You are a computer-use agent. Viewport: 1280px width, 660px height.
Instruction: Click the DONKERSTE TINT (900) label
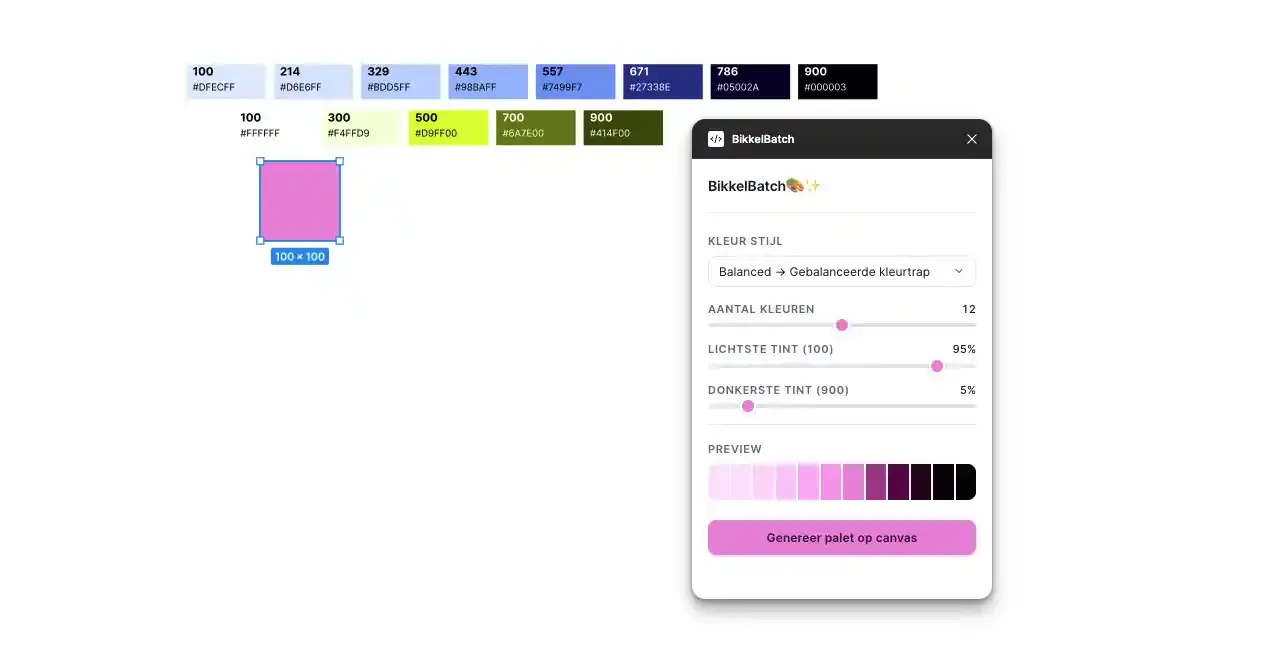[779, 390]
